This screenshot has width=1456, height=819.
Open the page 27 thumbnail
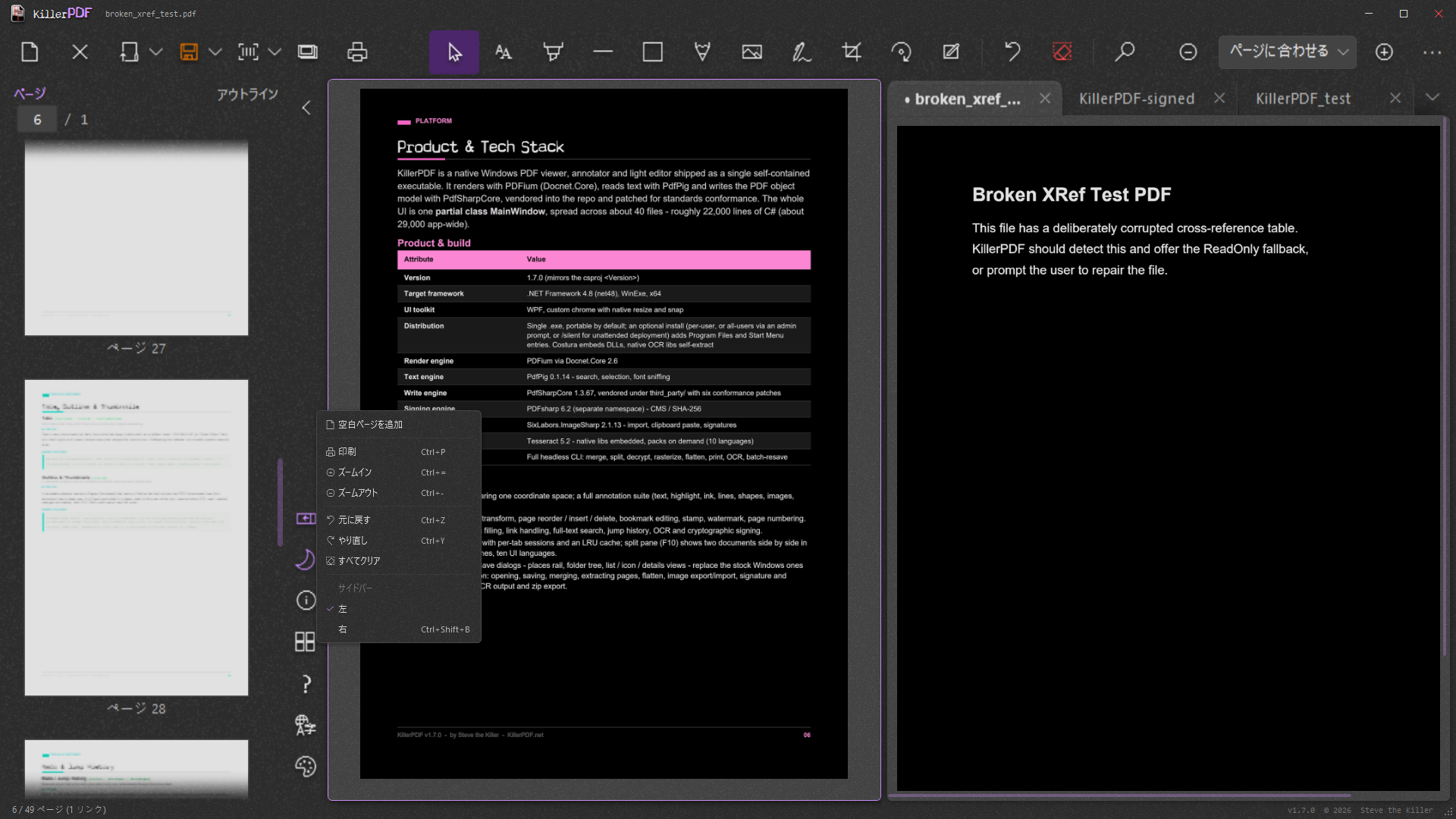click(136, 239)
